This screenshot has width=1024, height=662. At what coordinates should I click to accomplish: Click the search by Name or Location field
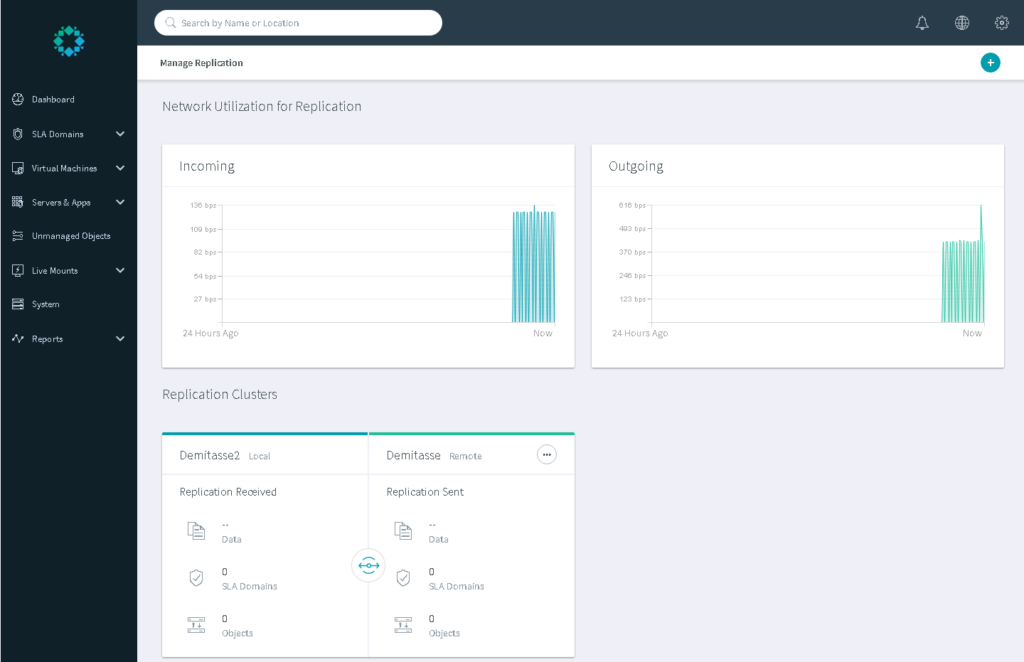tap(298, 22)
